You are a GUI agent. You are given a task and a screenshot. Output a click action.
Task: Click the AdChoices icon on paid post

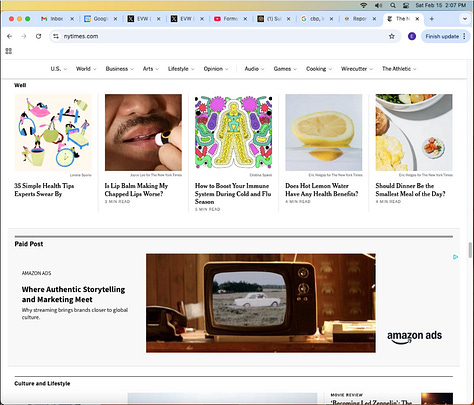point(455,257)
